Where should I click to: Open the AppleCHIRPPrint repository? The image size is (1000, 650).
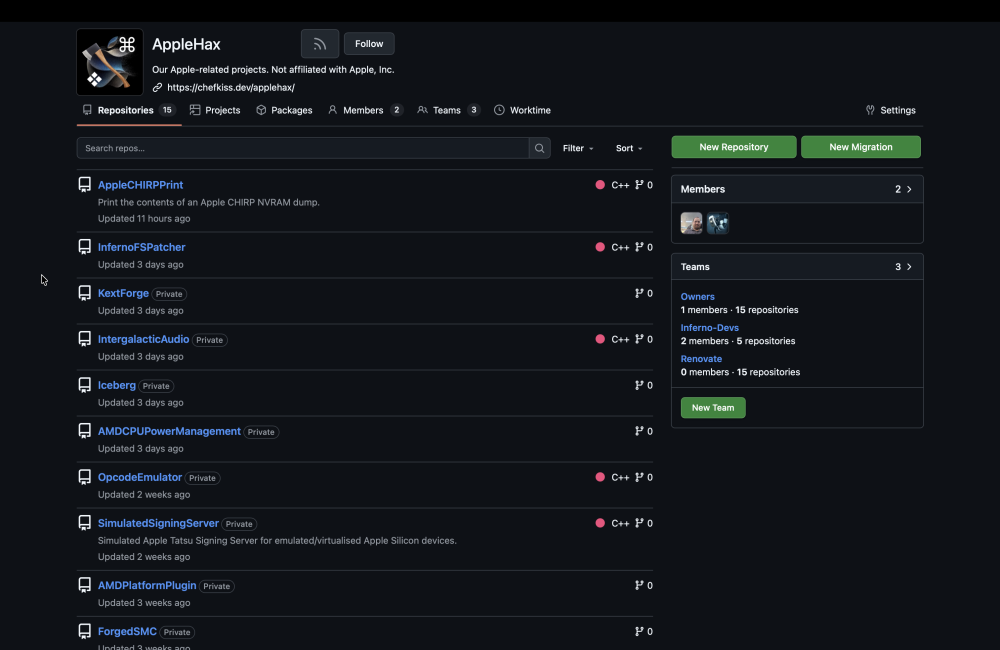(140, 185)
